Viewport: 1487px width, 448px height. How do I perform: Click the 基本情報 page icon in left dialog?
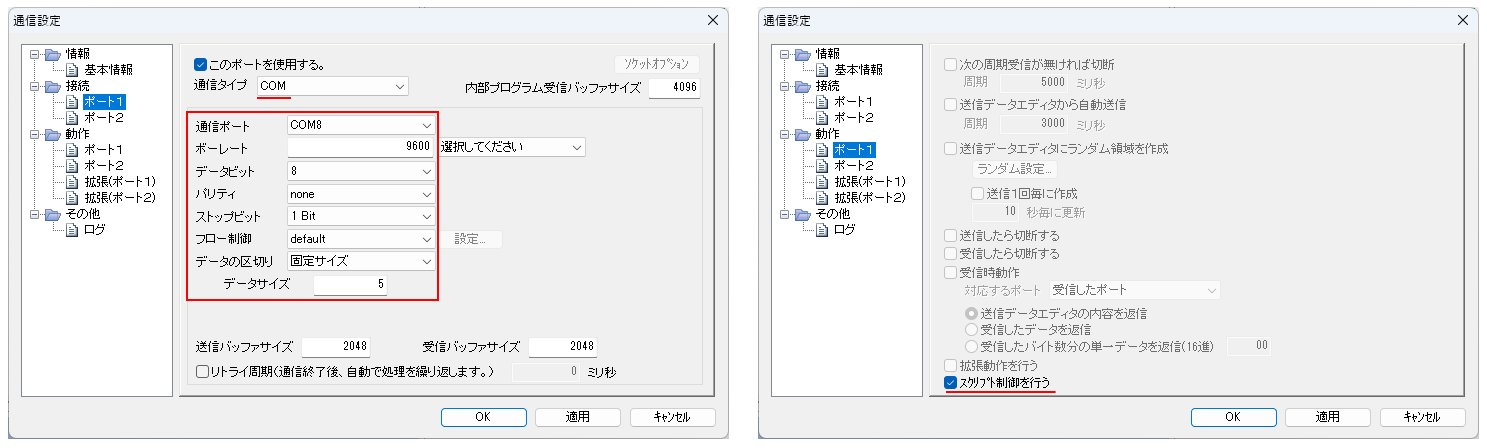point(71,70)
